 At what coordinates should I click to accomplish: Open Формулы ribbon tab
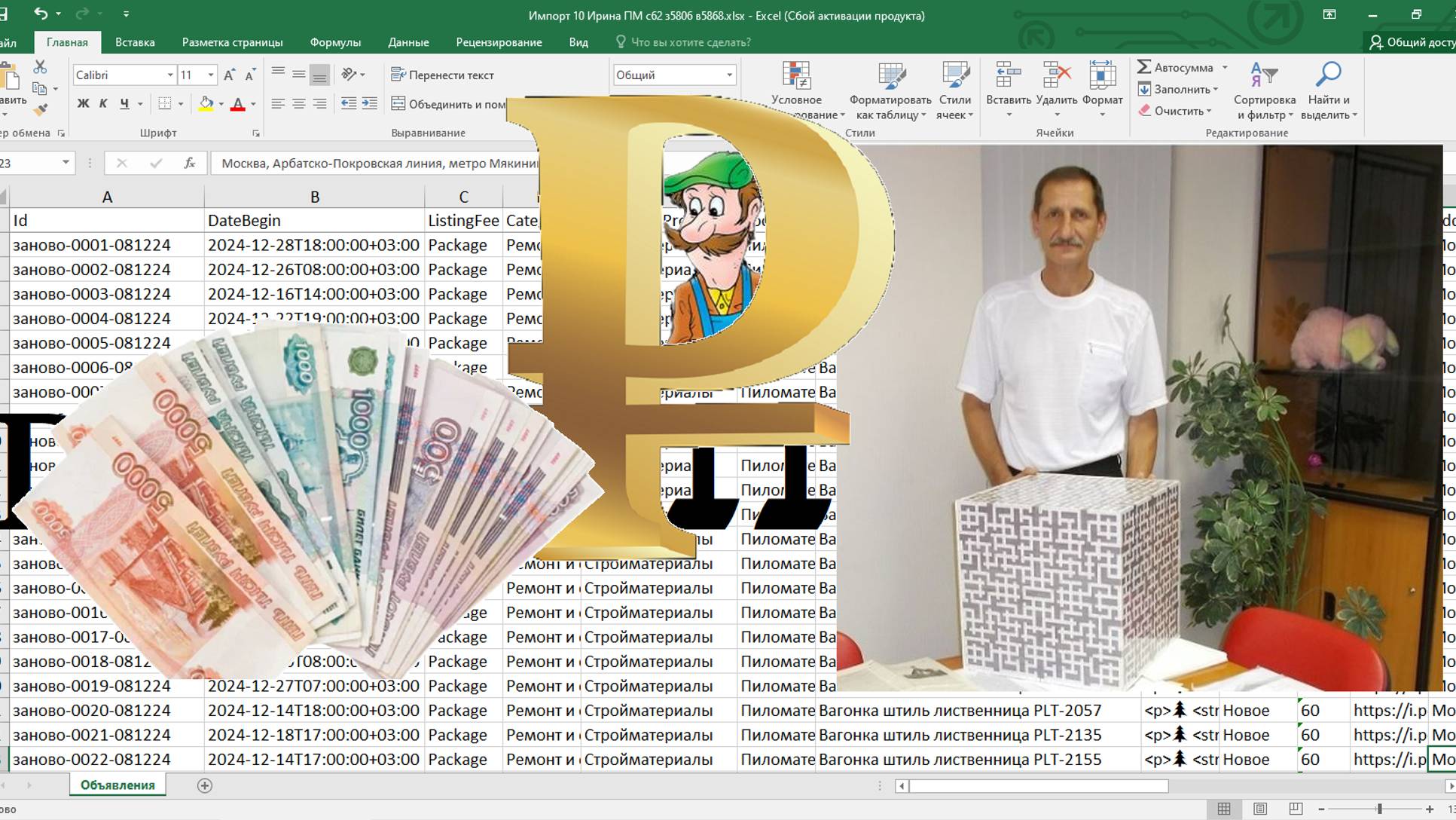(335, 42)
